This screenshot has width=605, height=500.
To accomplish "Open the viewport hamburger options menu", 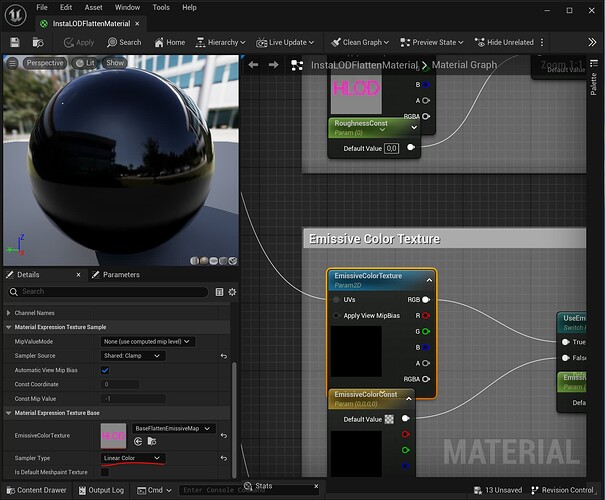I will pyautogui.click(x=12, y=62).
